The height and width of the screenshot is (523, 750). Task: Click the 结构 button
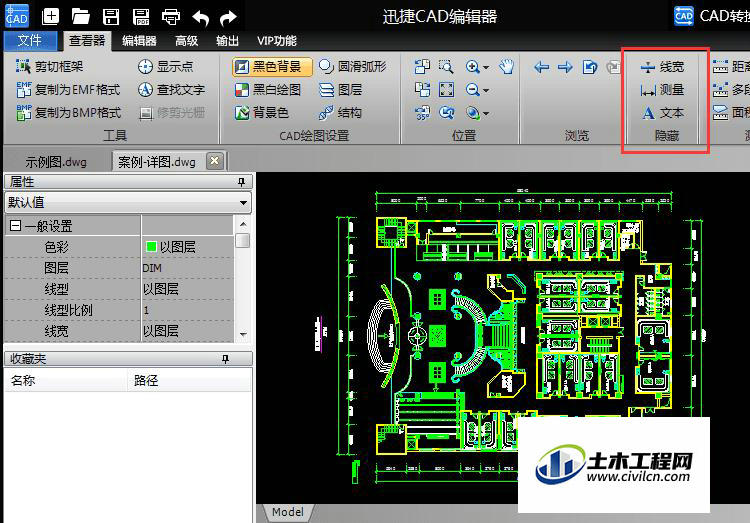pos(340,112)
